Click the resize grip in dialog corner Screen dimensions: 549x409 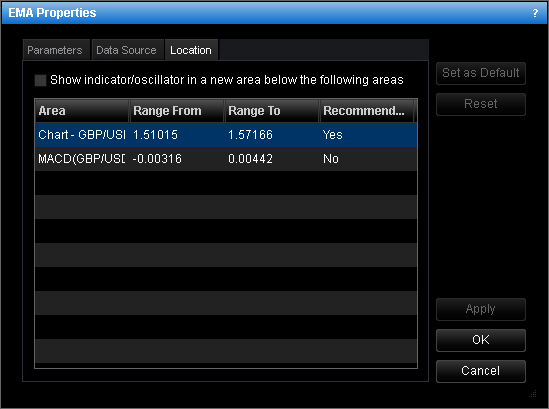533,394
